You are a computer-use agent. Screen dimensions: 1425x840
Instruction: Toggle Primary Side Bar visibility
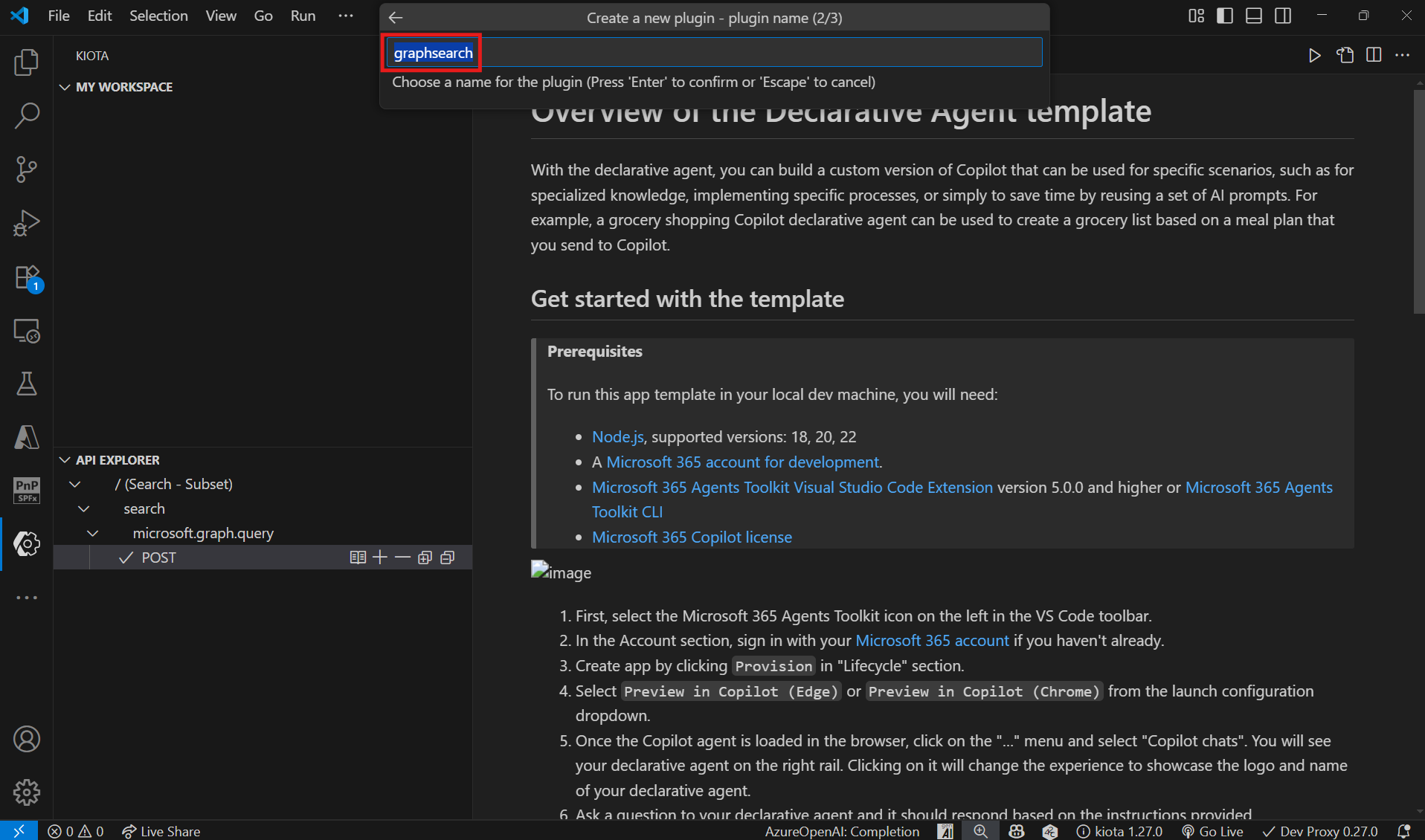point(1225,16)
